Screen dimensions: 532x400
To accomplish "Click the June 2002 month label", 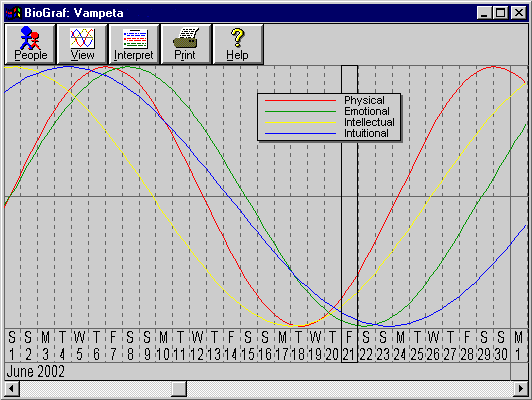I will [x=36, y=371].
